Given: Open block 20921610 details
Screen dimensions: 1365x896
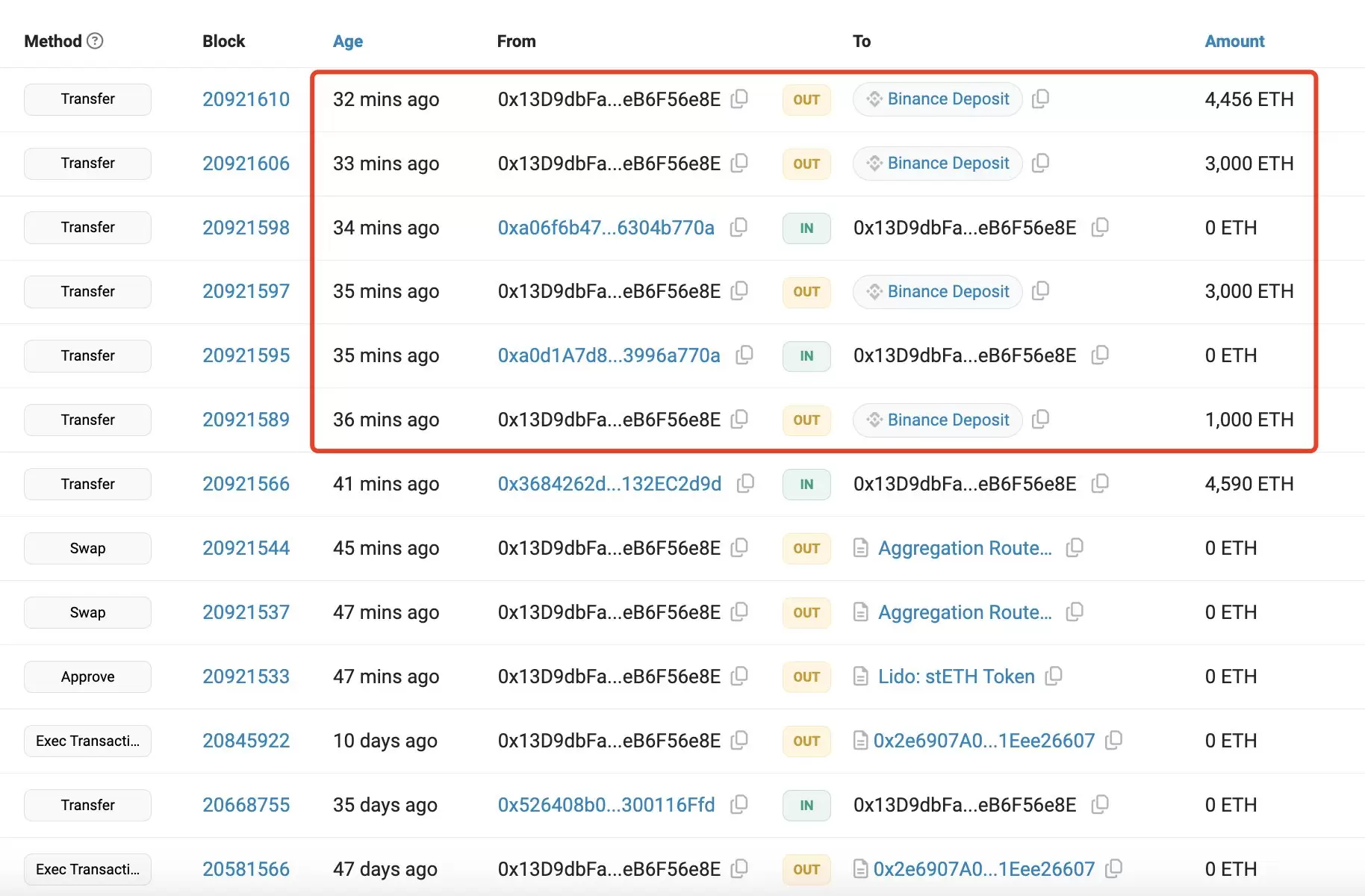Looking at the screenshot, I should pyautogui.click(x=246, y=99).
